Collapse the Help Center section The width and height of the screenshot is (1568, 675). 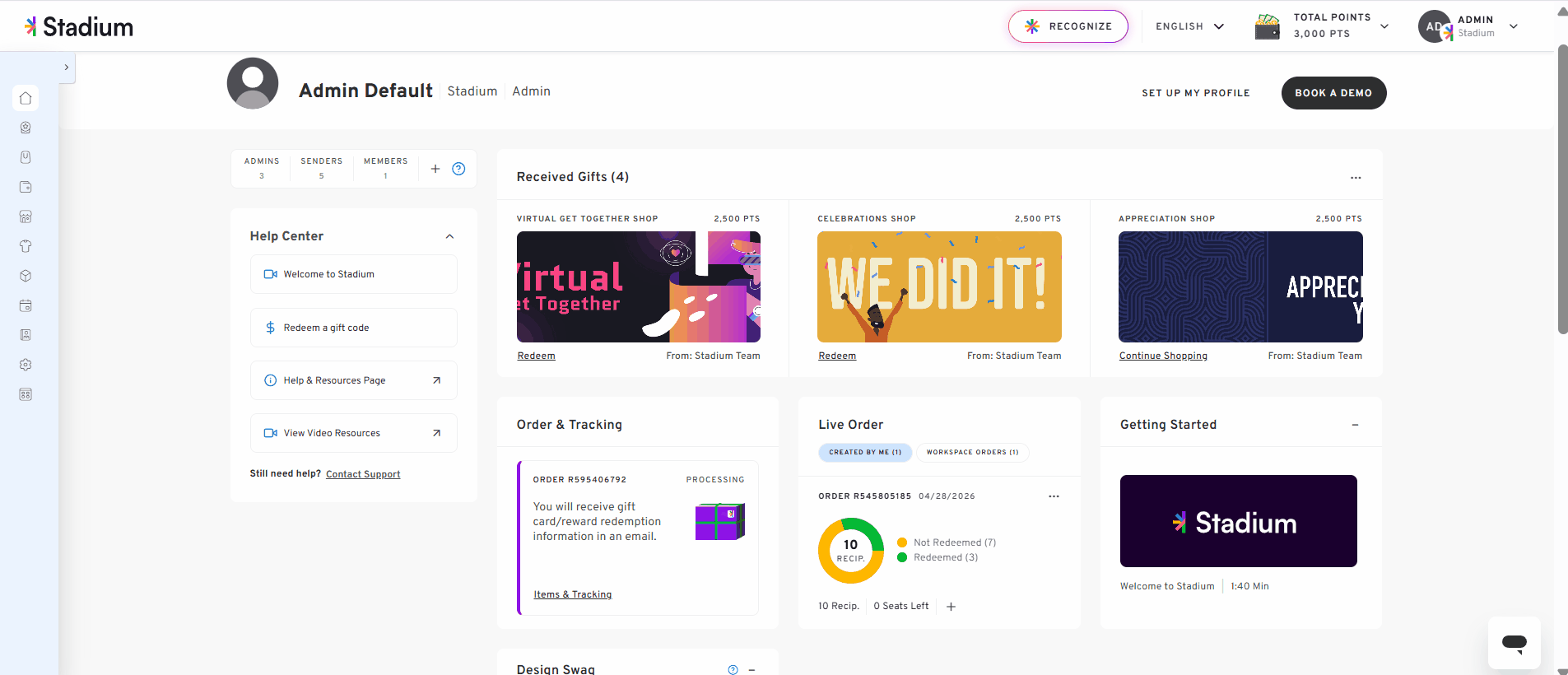pyautogui.click(x=449, y=236)
